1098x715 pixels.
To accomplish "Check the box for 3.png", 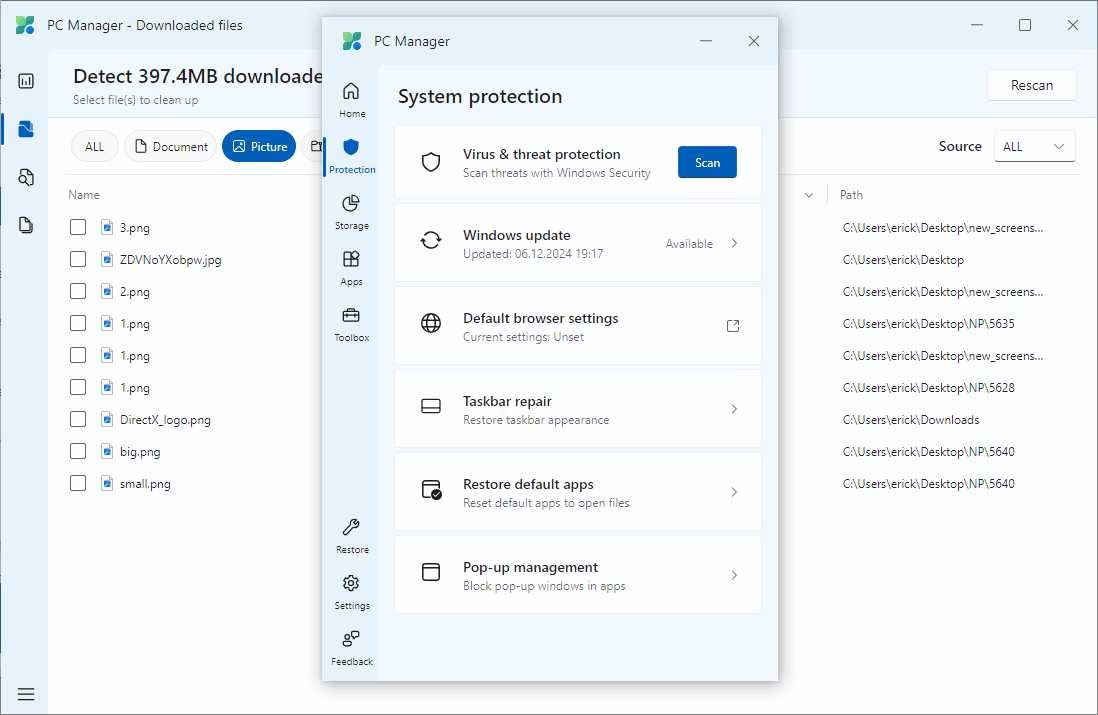I will 78,228.
